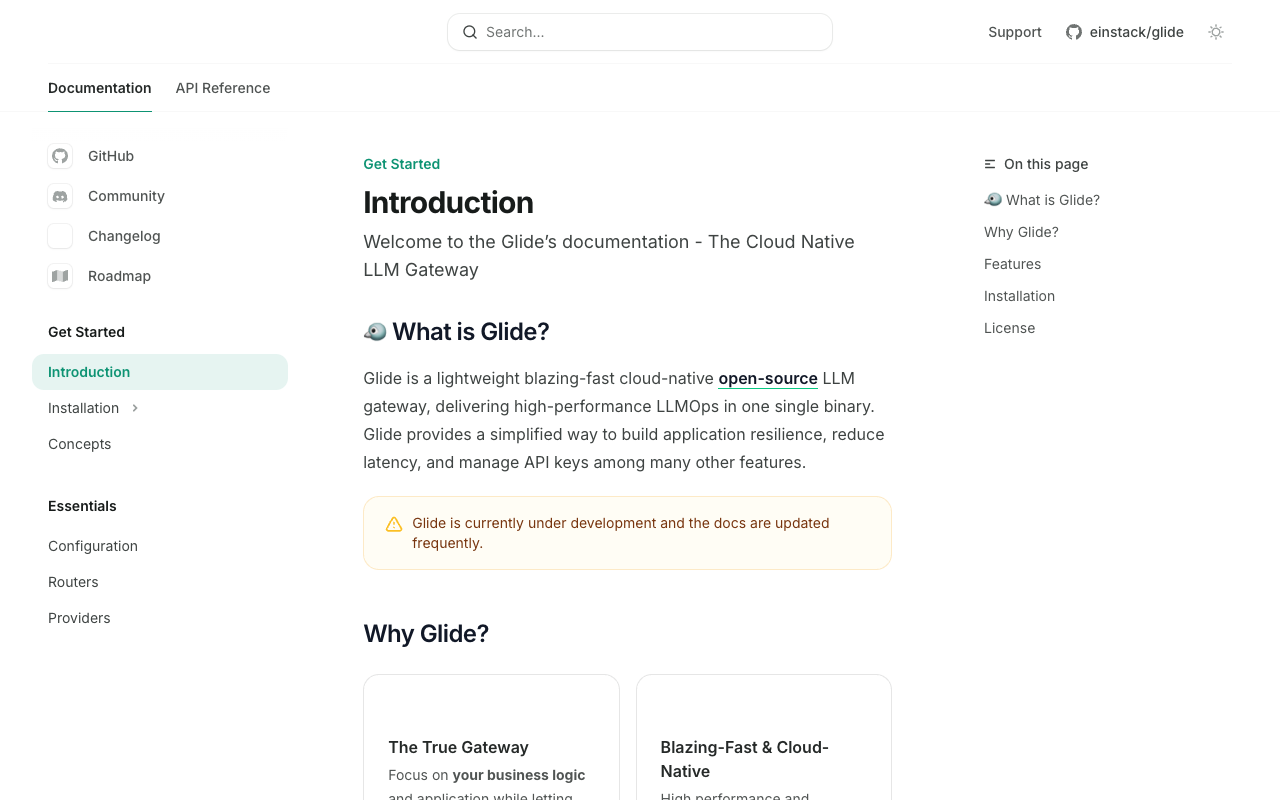The image size is (1280, 800).
Task: Click the warning triangle icon in callout
Action: point(394,524)
